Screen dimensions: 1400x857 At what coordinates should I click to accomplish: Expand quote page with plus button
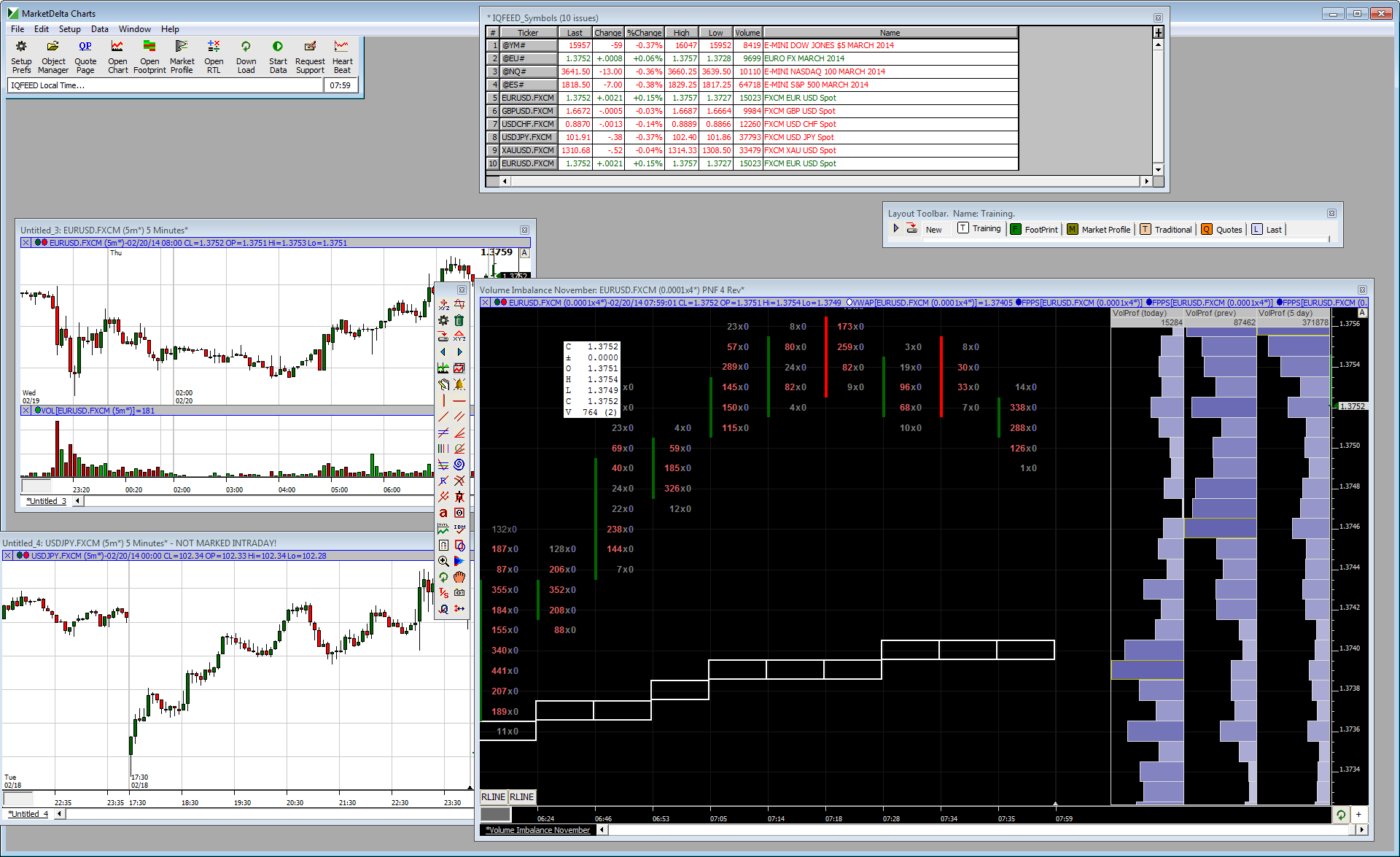coord(1158,32)
